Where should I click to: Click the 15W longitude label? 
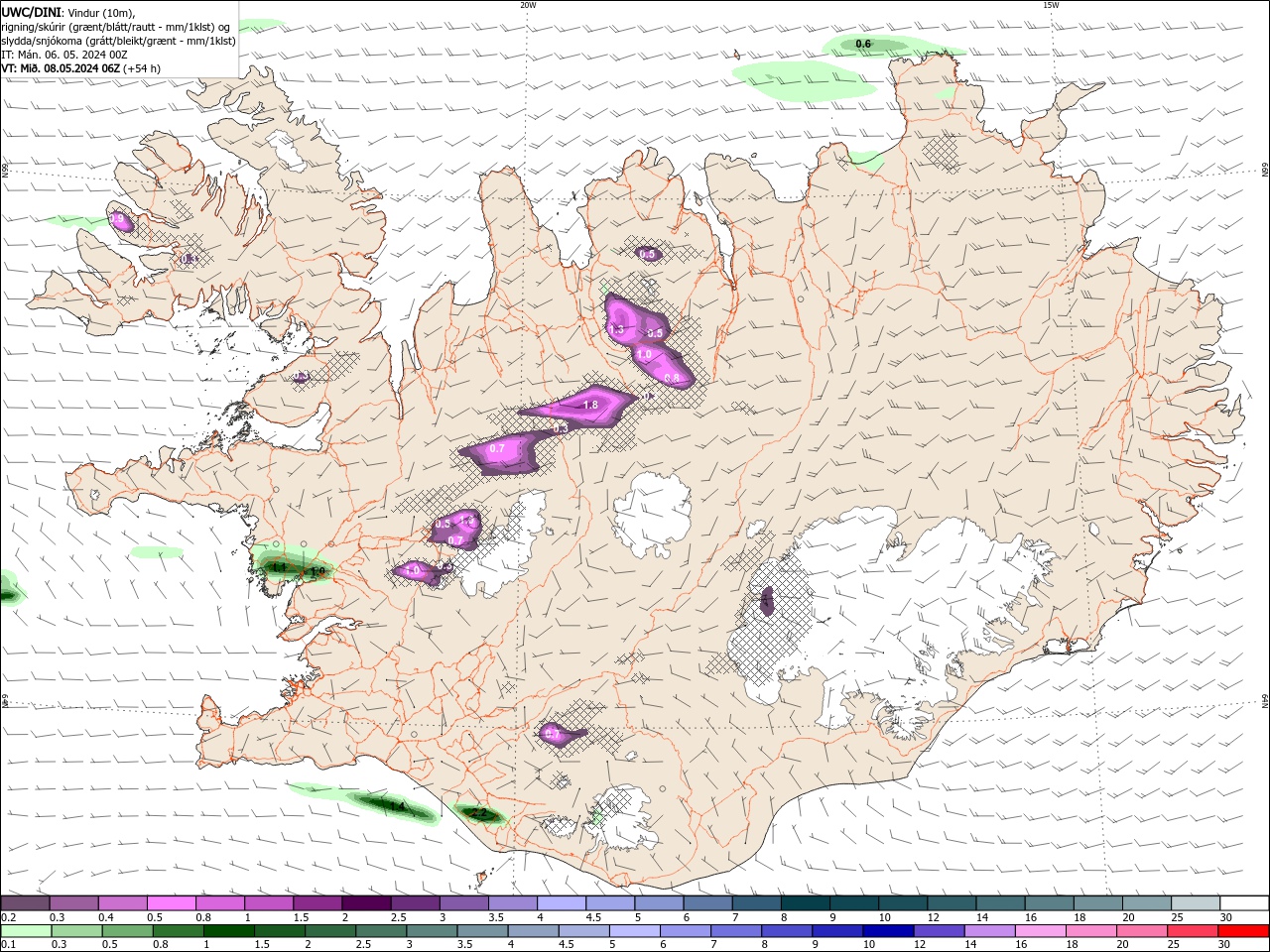pyautogui.click(x=1051, y=5)
